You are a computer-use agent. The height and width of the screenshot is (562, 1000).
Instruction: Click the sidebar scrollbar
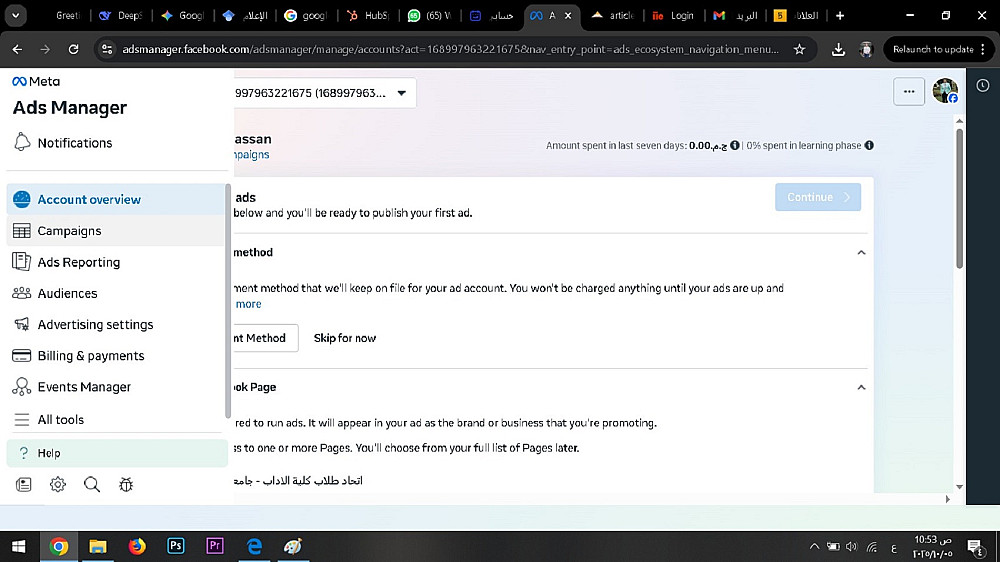pyautogui.click(x=228, y=301)
